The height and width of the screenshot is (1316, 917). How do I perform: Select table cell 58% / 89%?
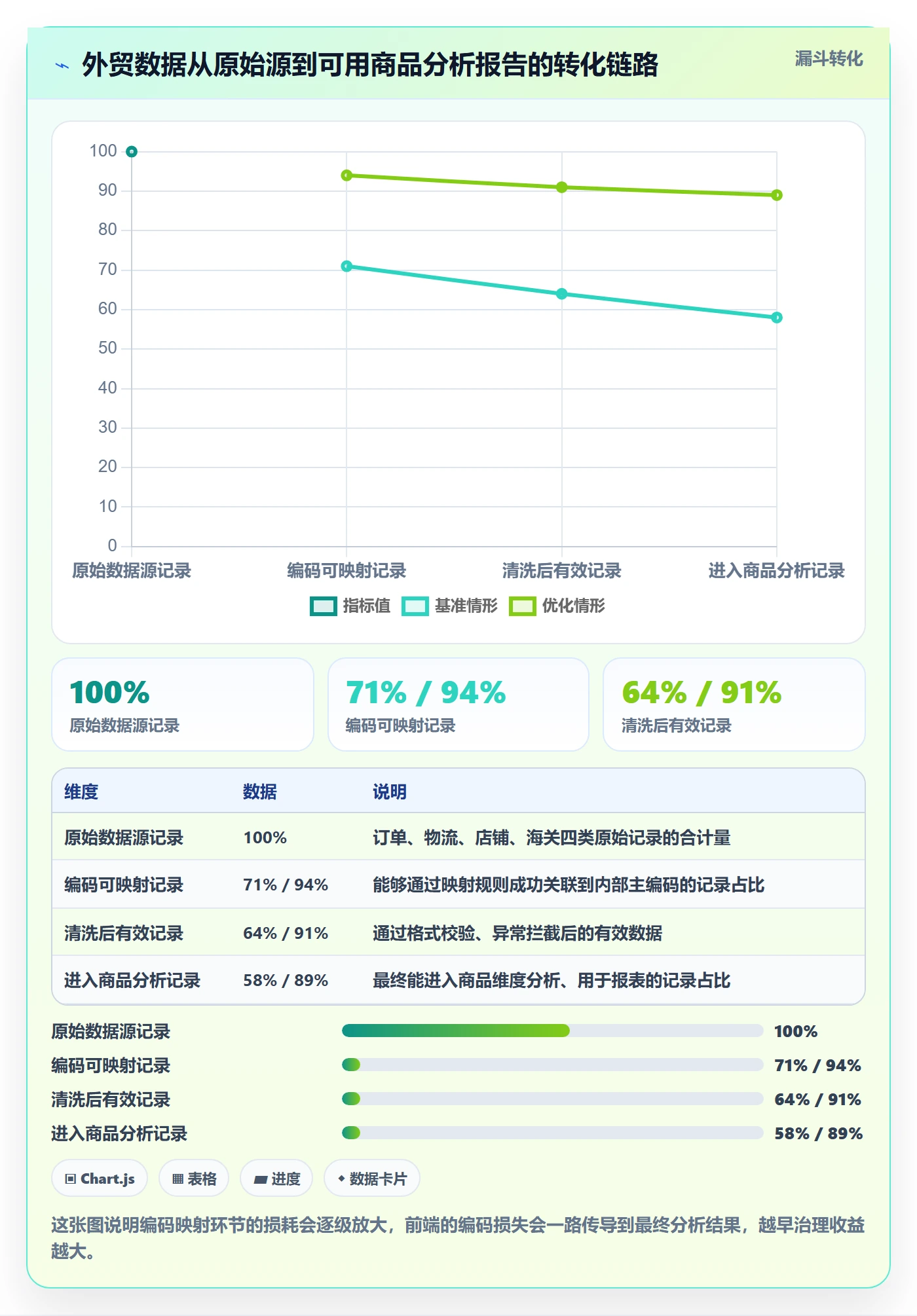[x=286, y=980]
